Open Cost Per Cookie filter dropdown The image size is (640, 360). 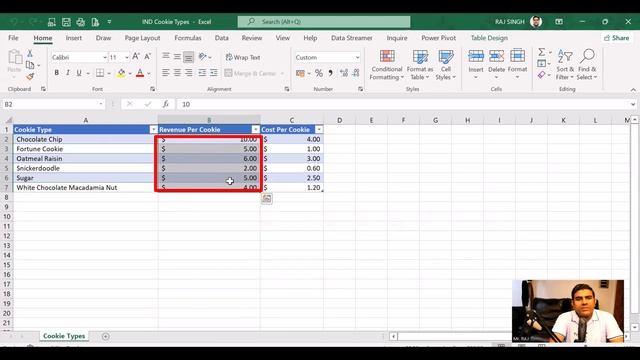[x=319, y=129]
